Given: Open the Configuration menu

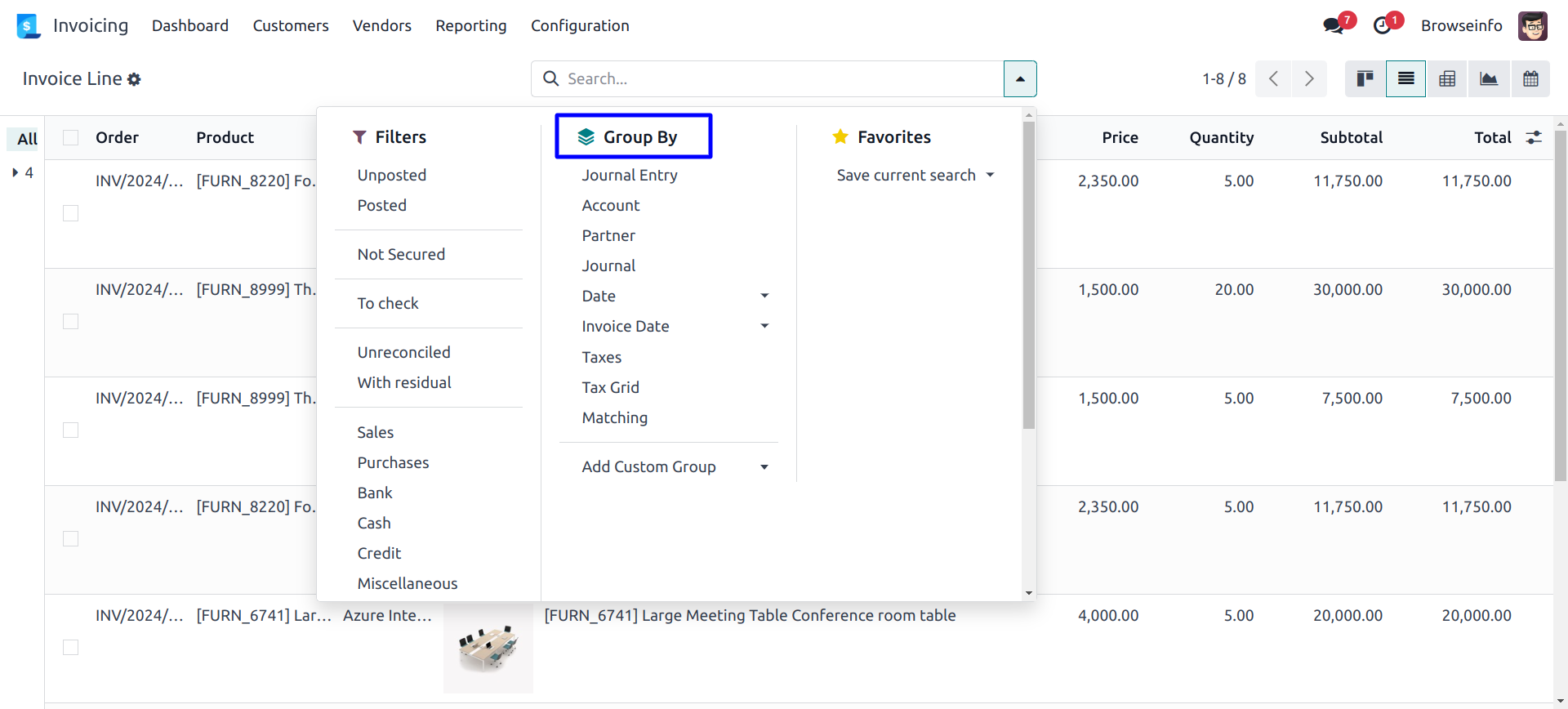Looking at the screenshot, I should [580, 25].
